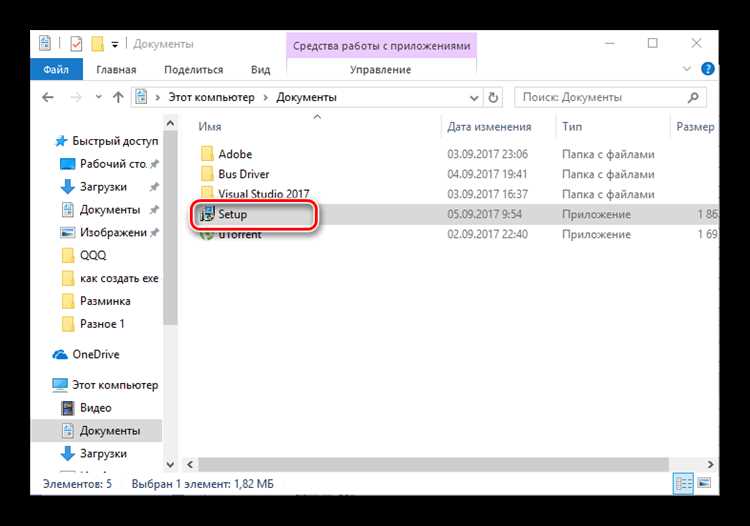Viewport: 750px width, 526px height.
Task: Click into the Поиск: Документы search field
Action: click(x=603, y=98)
